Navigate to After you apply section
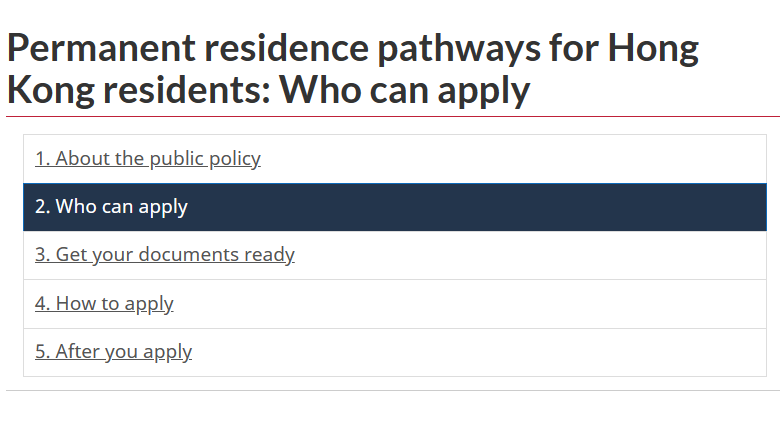 113,352
